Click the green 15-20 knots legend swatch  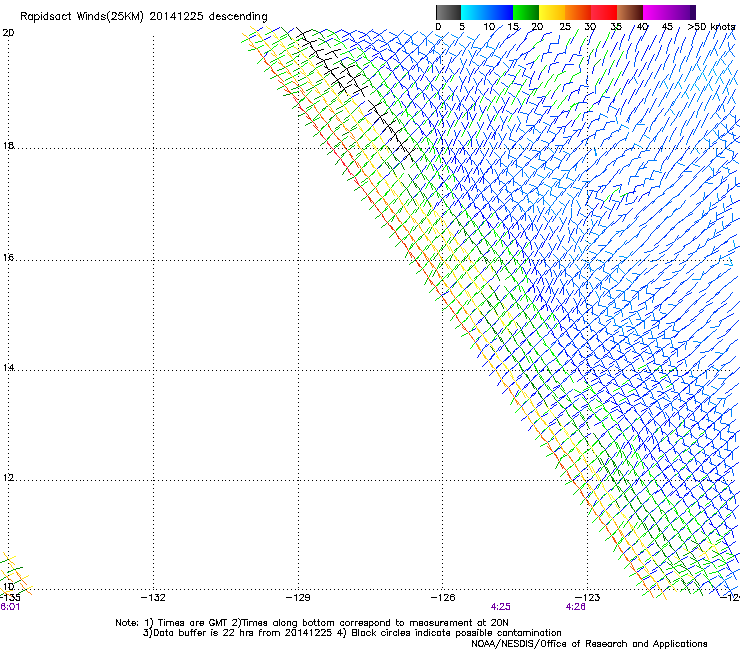pyautogui.click(x=526, y=12)
